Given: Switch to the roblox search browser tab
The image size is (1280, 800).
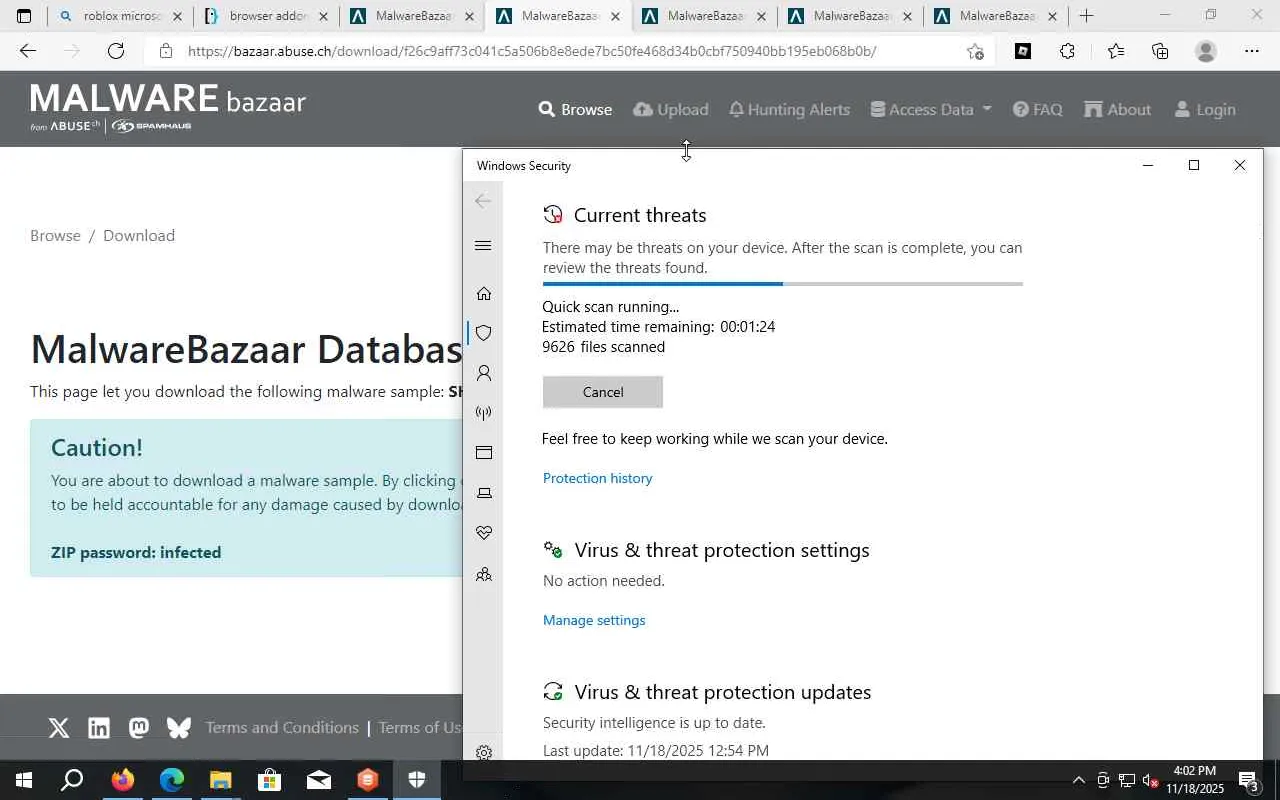Looking at the screenshot, I should click(120, 16).
